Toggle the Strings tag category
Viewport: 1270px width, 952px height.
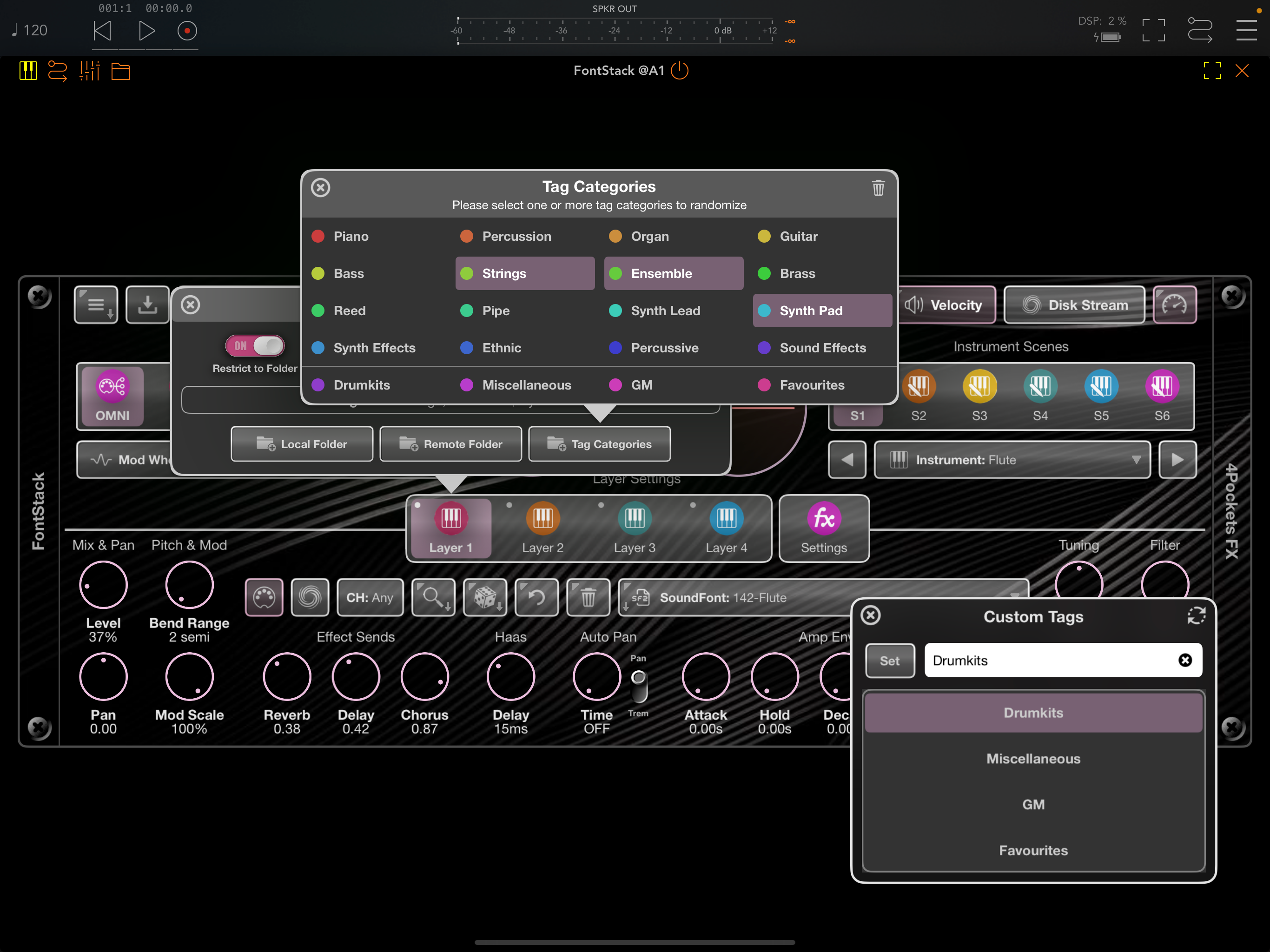pos(525,273)
